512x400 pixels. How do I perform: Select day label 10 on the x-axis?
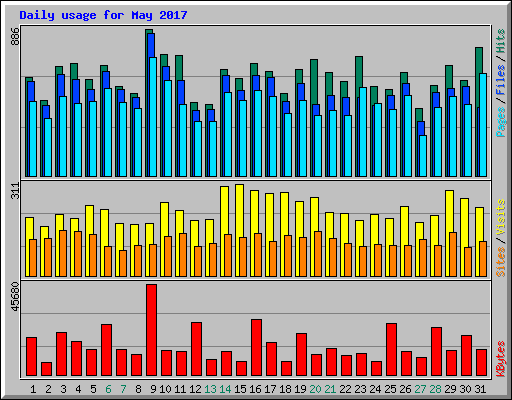165,389
